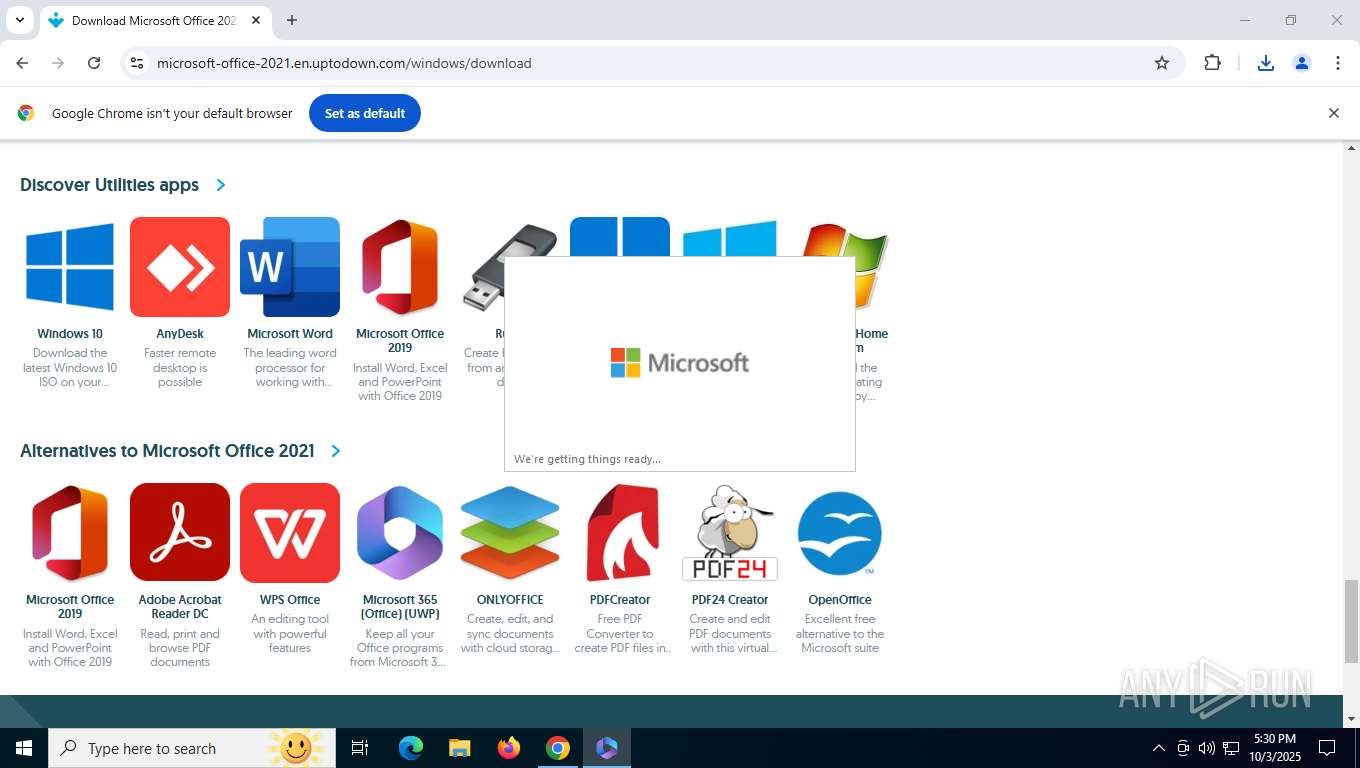The height and width of the screenshot is (768, 1360).
Task: Open File Explorer from the taskbar
Action: [x=460, y=748]
